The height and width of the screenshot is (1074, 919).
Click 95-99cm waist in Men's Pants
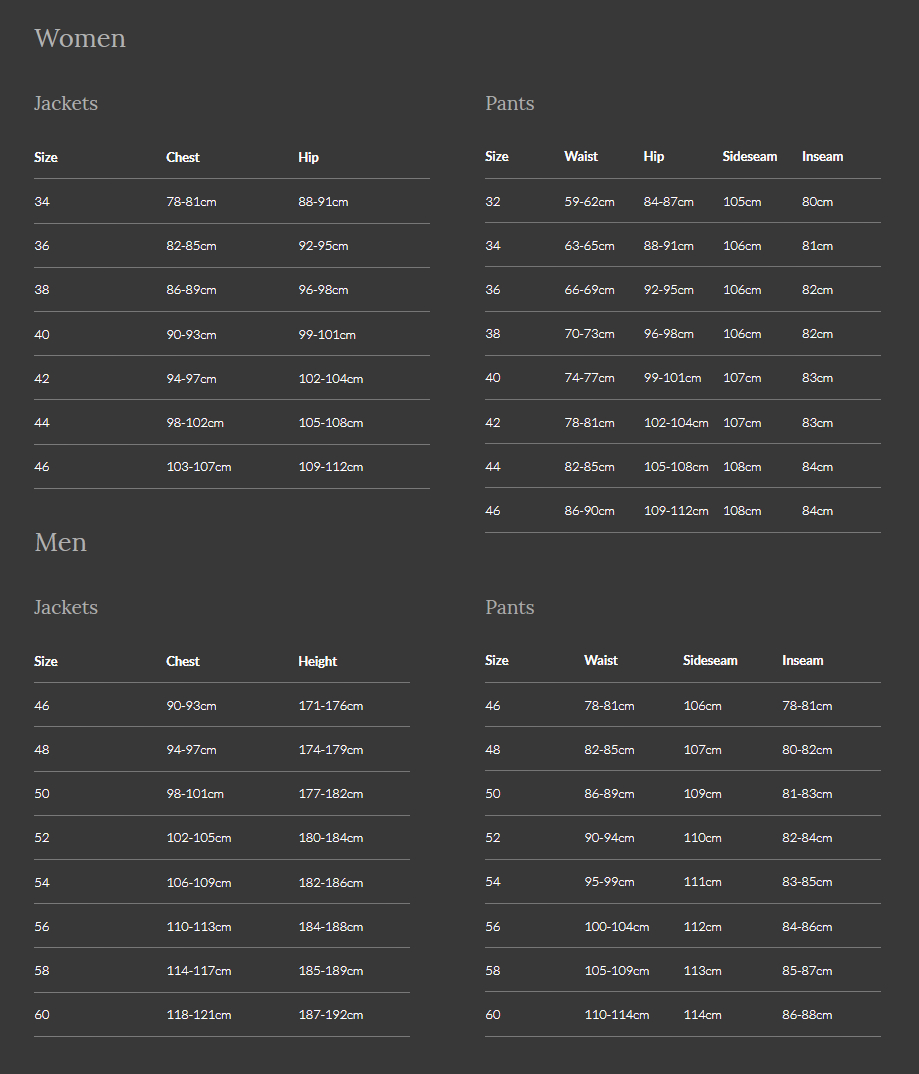[609, 882]
